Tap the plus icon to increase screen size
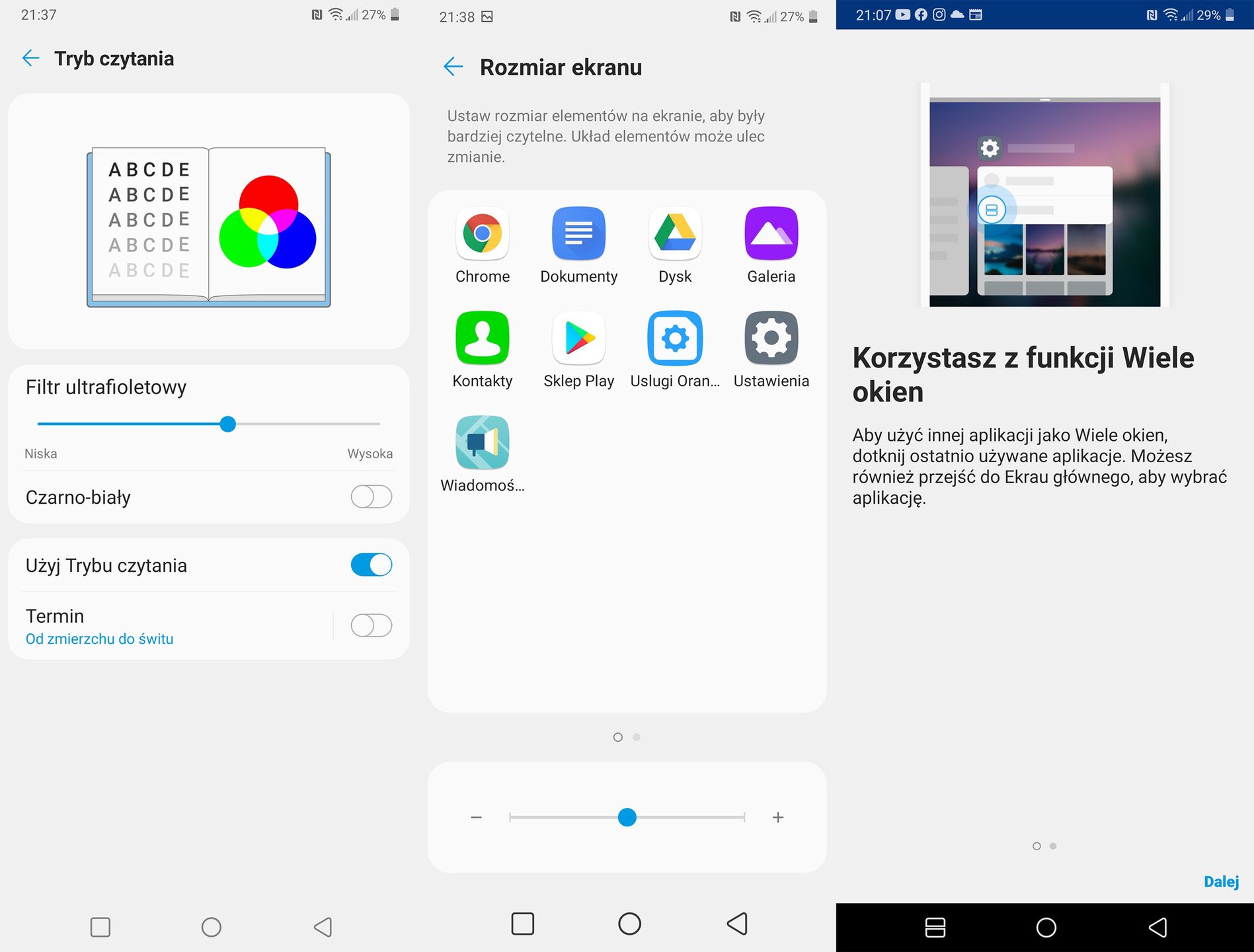Image resolution: width=1254 pixels, height=952 pixels. click(x=778, y=818)
